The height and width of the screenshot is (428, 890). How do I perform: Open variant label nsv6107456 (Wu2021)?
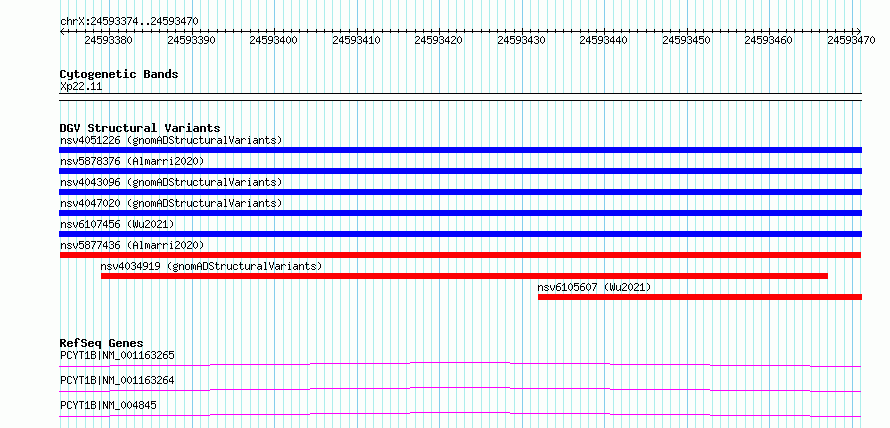coord(117,224)
